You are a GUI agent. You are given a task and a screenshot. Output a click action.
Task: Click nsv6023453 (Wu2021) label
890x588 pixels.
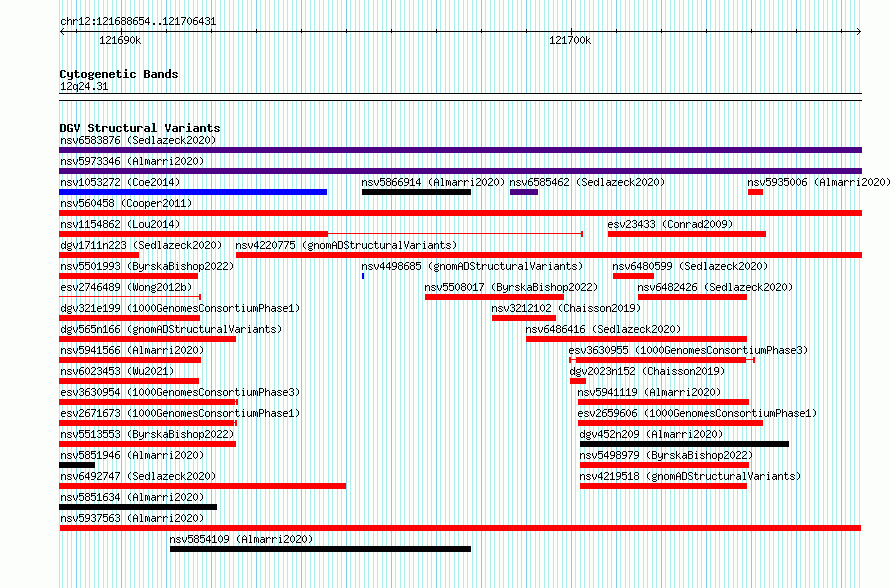coord(117,371)
